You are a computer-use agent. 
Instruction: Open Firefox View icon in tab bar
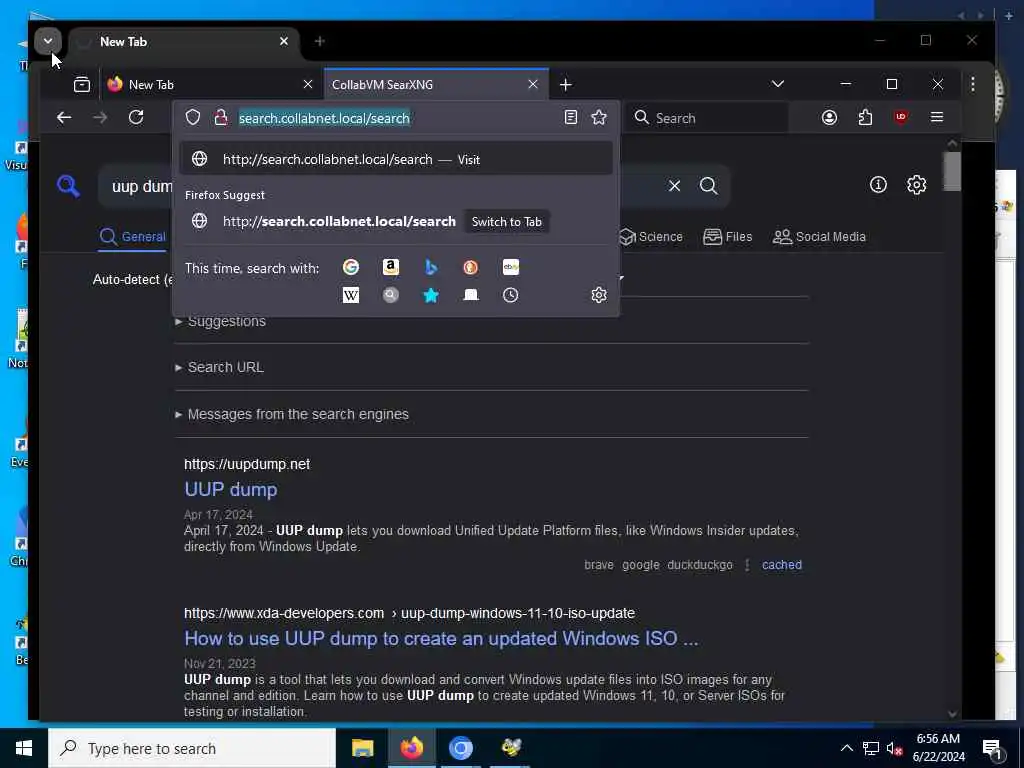point(82,84)
